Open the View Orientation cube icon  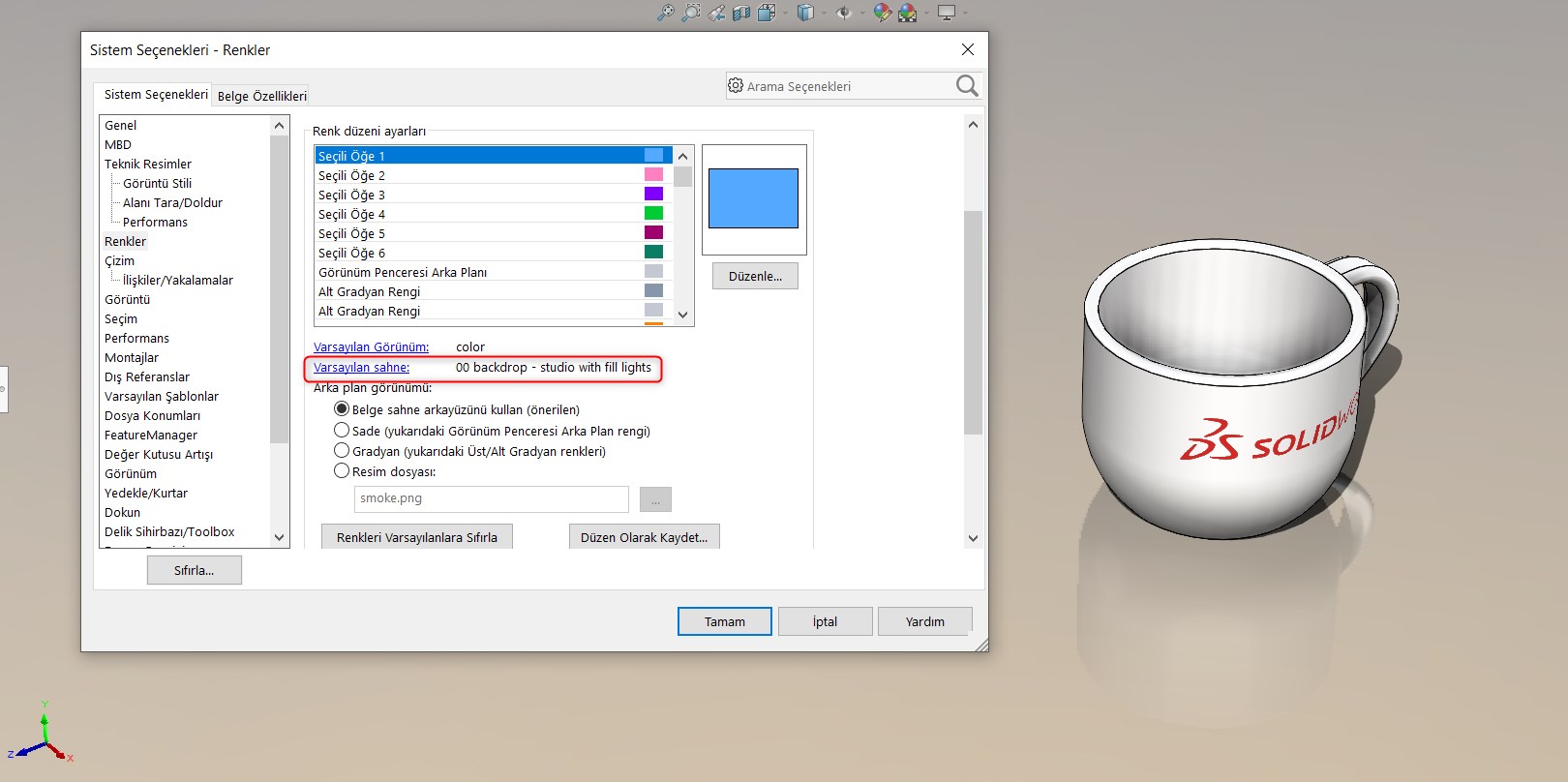(766, 13)
